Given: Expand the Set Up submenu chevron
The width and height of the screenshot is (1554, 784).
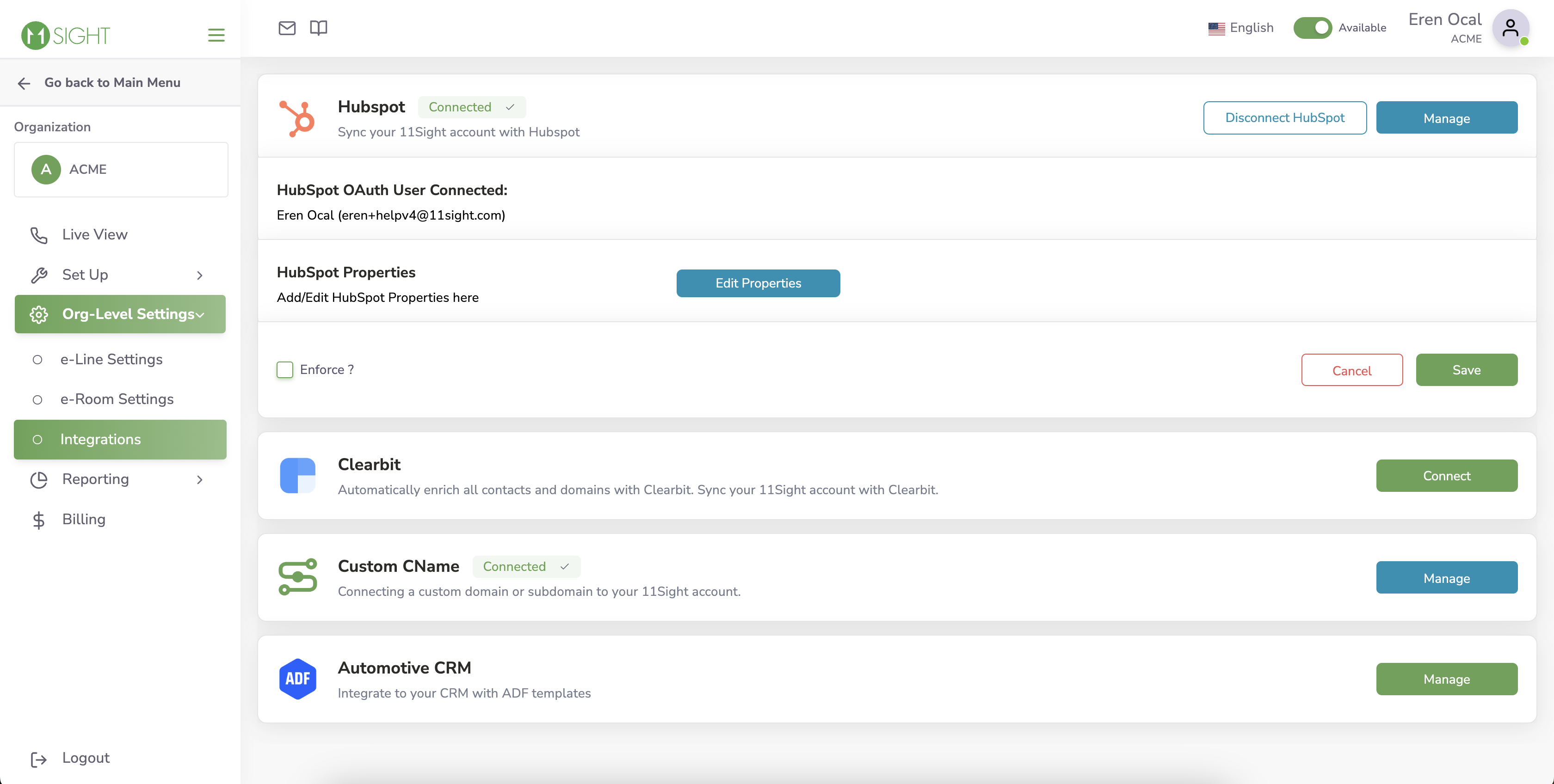Looking at the screenshot, I should [x=200, y=275].
